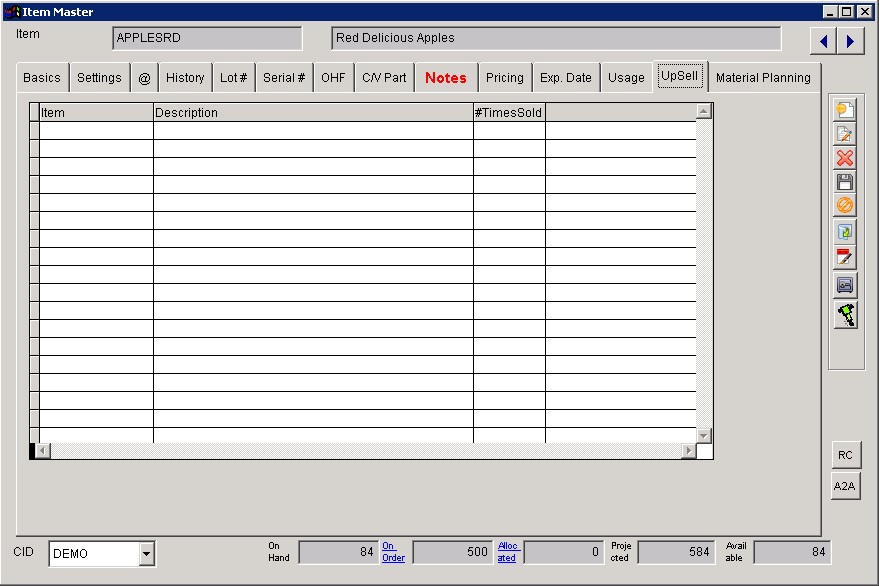Click the Allocated link
The image size is (879, 586).
[509, 552]
